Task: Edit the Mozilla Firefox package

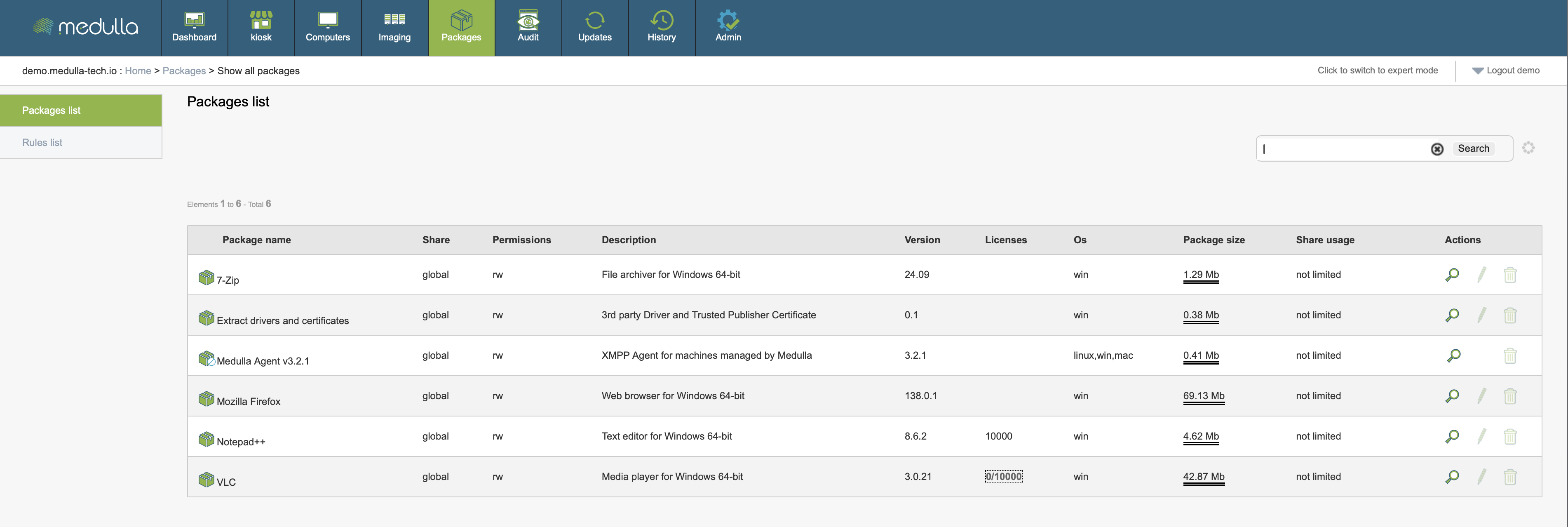Action: 1481,396
